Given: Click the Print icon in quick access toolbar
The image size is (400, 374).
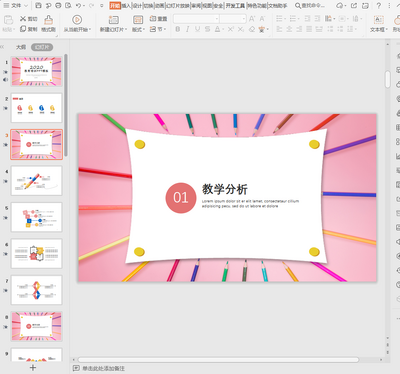Looking at the screenshot, I should [58, 6].
